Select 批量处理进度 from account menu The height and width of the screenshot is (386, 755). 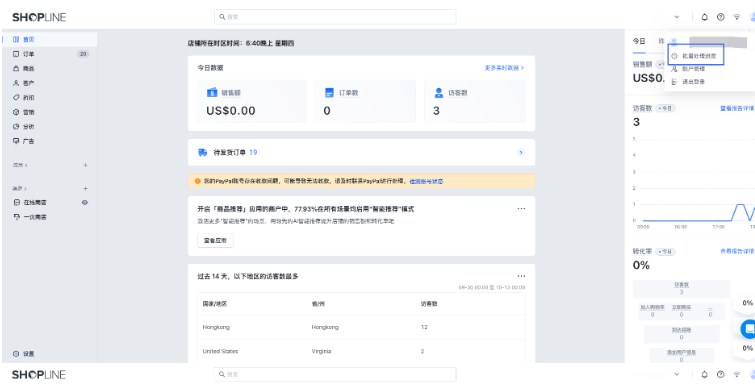pos(696,56)
